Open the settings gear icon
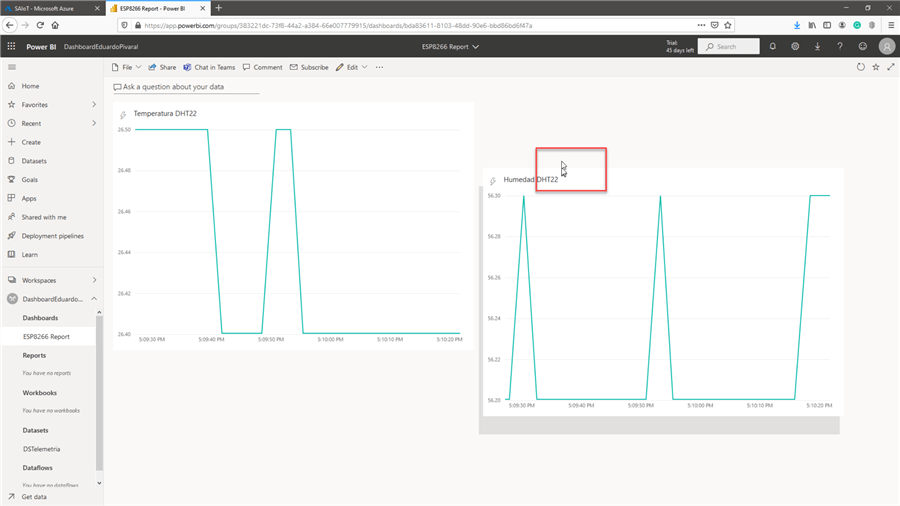This screenshot has height=506, width=900. tap(795, 46)
